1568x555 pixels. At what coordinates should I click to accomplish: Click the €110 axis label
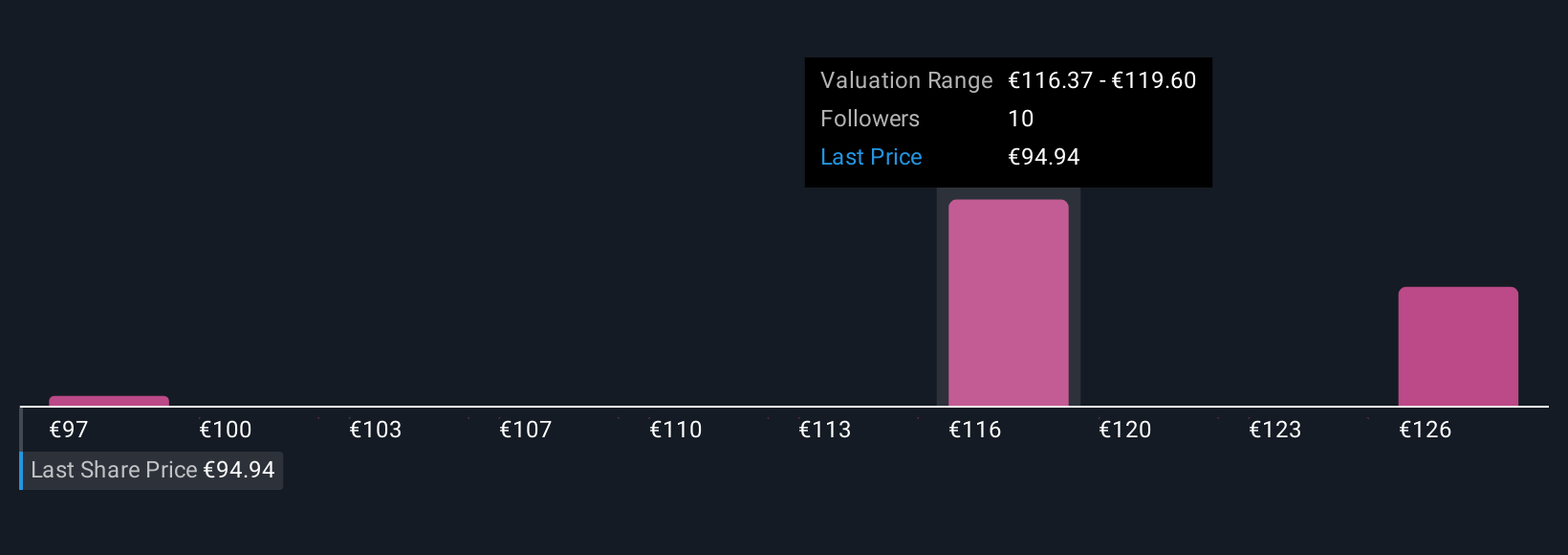point(676,430)
